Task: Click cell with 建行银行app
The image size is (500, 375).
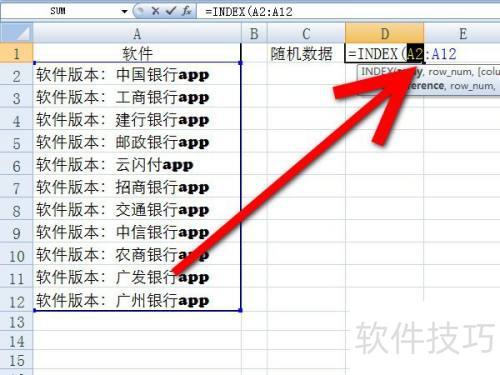Action: pyautogui.click(x=137, y=120)
